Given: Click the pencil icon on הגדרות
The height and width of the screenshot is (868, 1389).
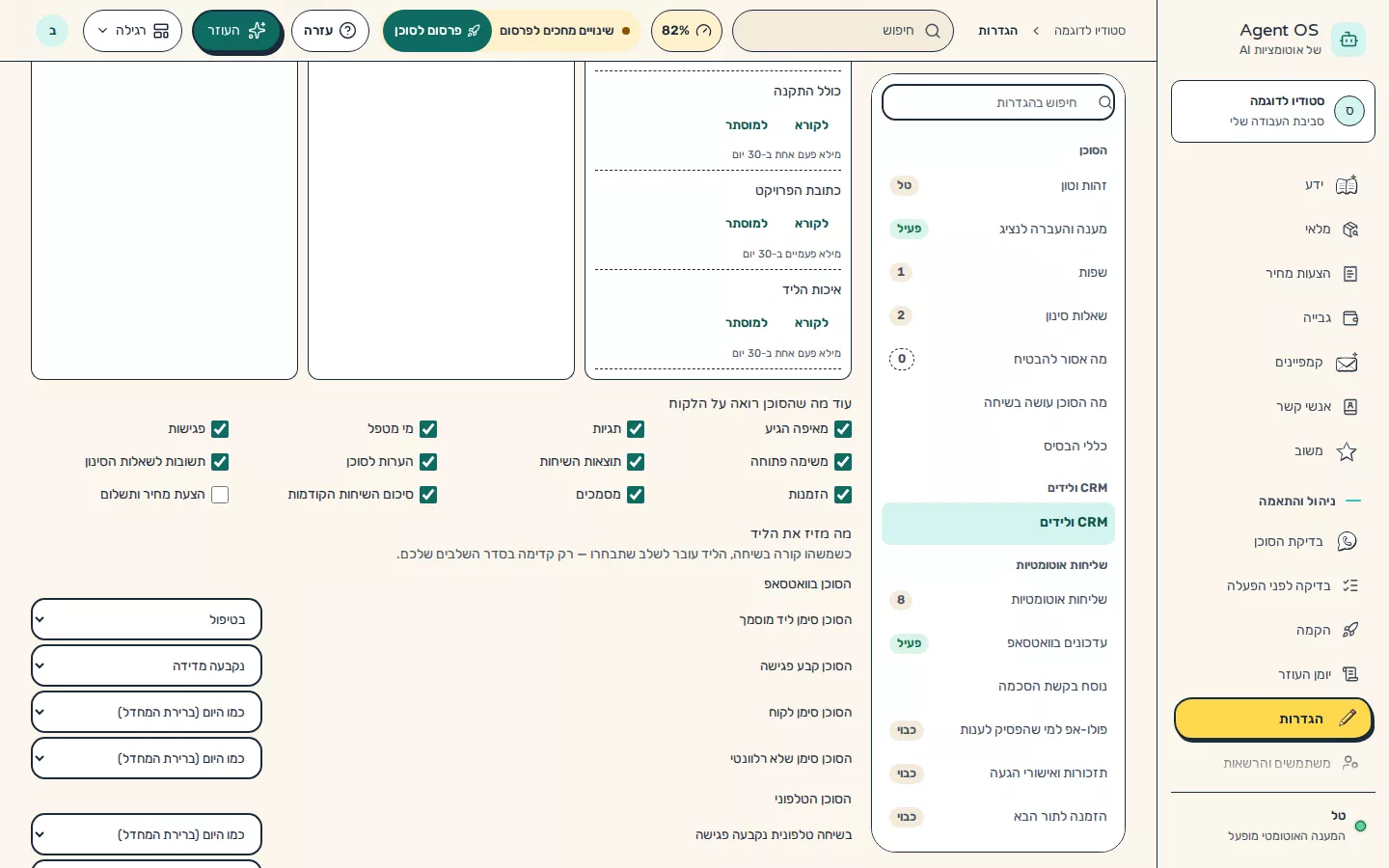Looking at the screenshot, I should 1348,719.
